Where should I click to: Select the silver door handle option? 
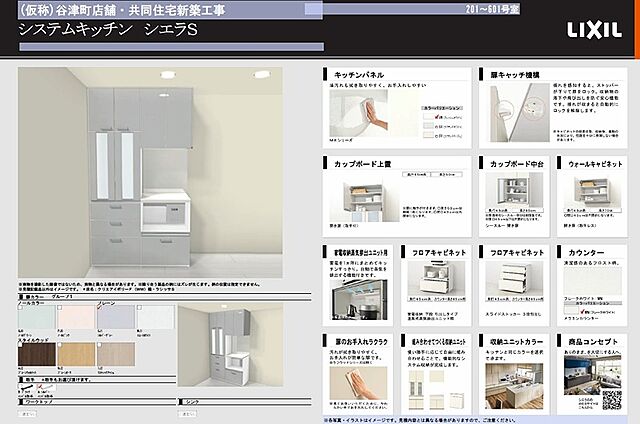(45, 387)
